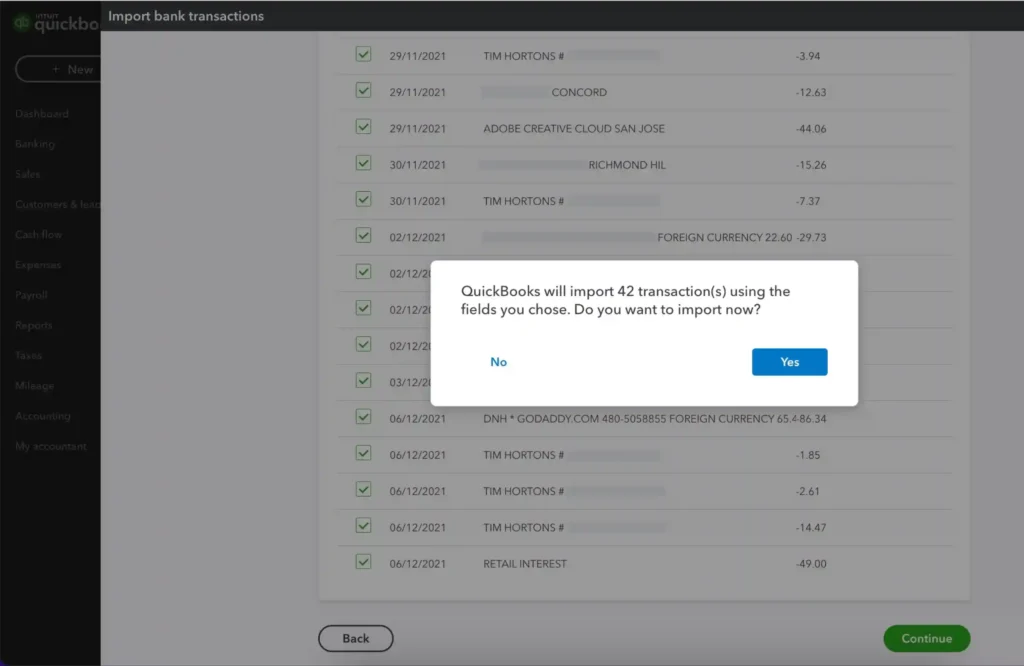Screen dimensions: 1024x666
Task: Uncheck the CONCORD -12.63 transaction
Action: (x=364, y=90)
